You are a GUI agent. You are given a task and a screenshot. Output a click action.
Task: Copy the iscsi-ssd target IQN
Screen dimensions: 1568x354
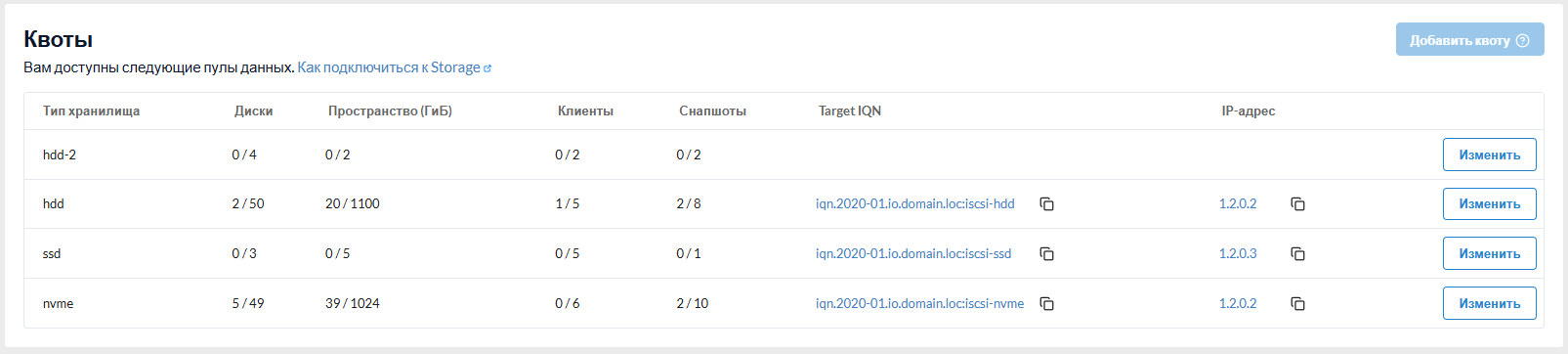pos(1046,254)
